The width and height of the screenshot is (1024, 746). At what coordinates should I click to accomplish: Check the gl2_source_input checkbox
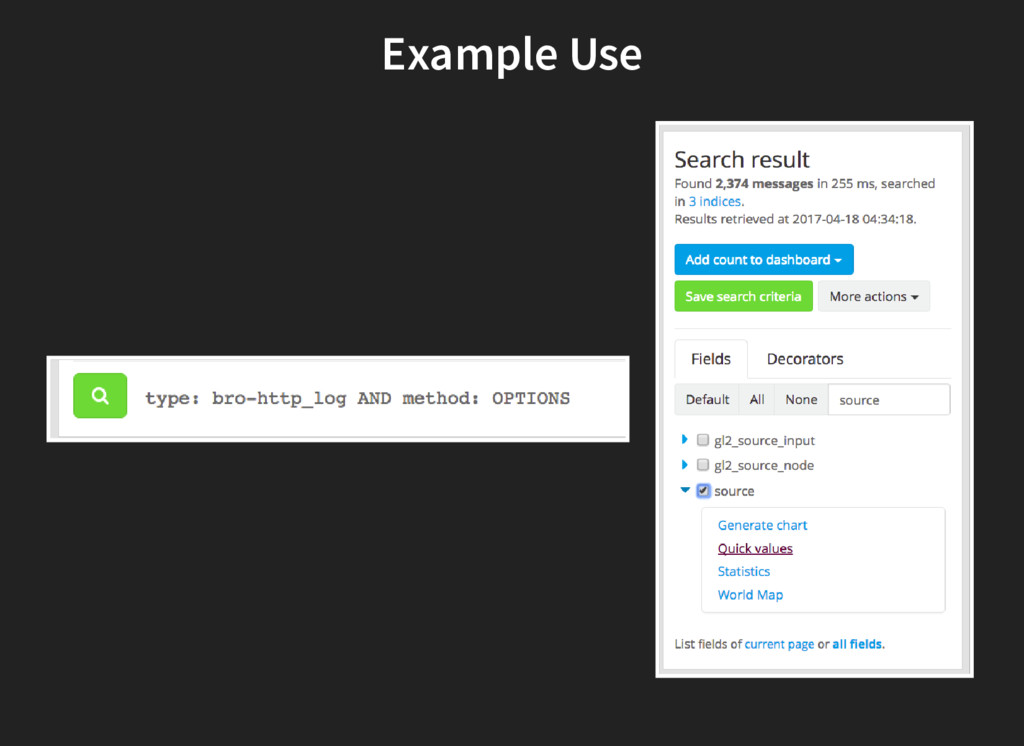click(x=703, y=440)
